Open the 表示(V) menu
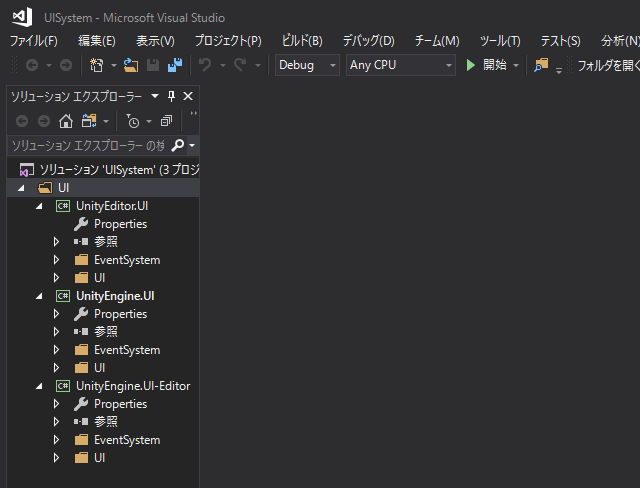Screen dimensions: 640x488 coord(155,41)
